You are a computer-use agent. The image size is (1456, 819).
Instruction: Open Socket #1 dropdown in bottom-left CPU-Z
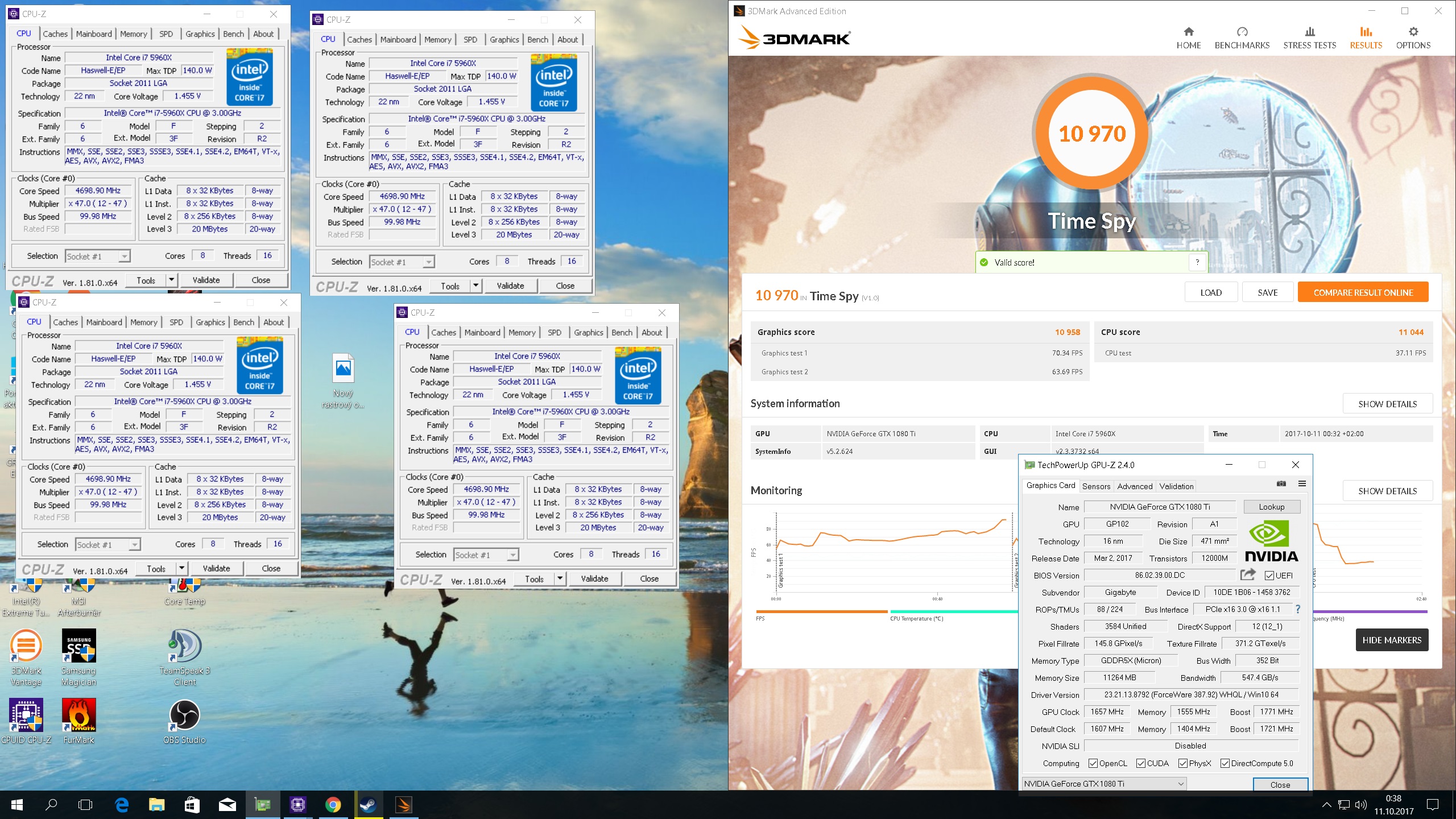tap(108, 545)
